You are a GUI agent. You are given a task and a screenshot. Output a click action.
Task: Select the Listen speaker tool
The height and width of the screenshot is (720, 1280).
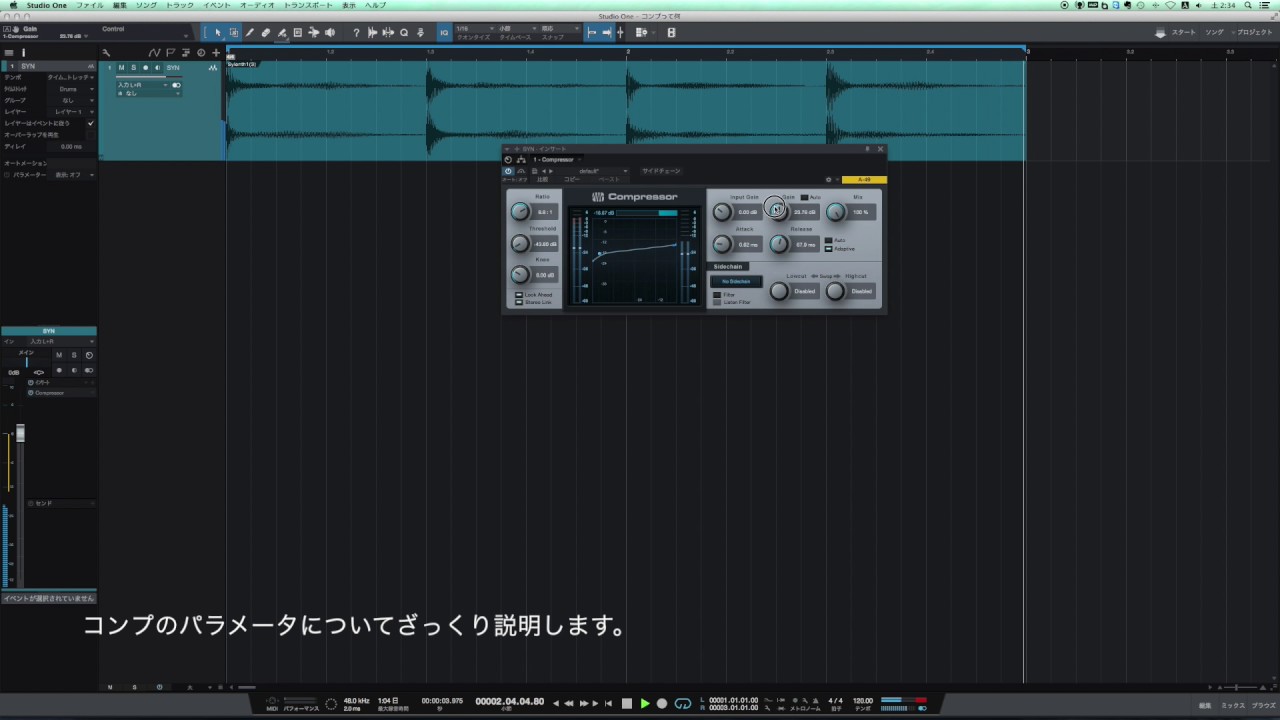[x=329, y=33]
